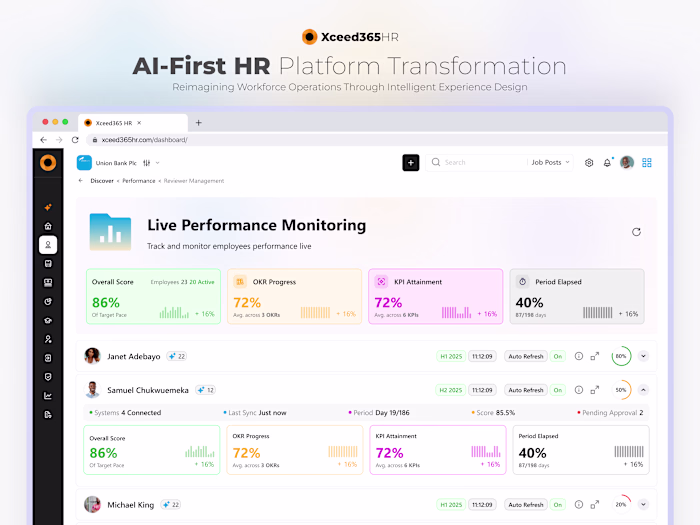Click 'Pending Approval 2' status text
This screenshot has height=525, width=700.
pyautogui.click(x=610, y=412)
